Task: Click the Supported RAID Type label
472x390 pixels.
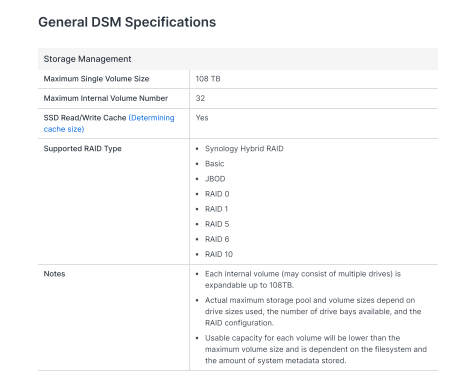Action: click(82, 149)
